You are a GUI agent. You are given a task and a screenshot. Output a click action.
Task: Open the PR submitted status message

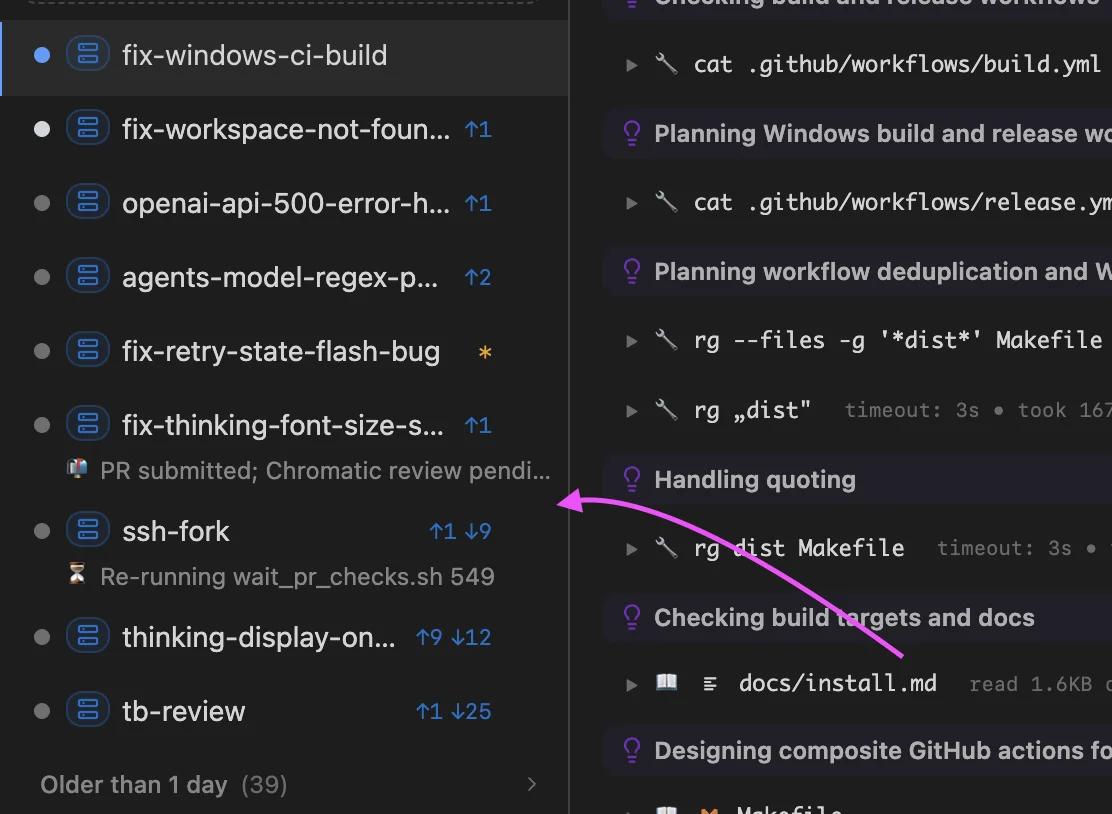coord(325,470)
